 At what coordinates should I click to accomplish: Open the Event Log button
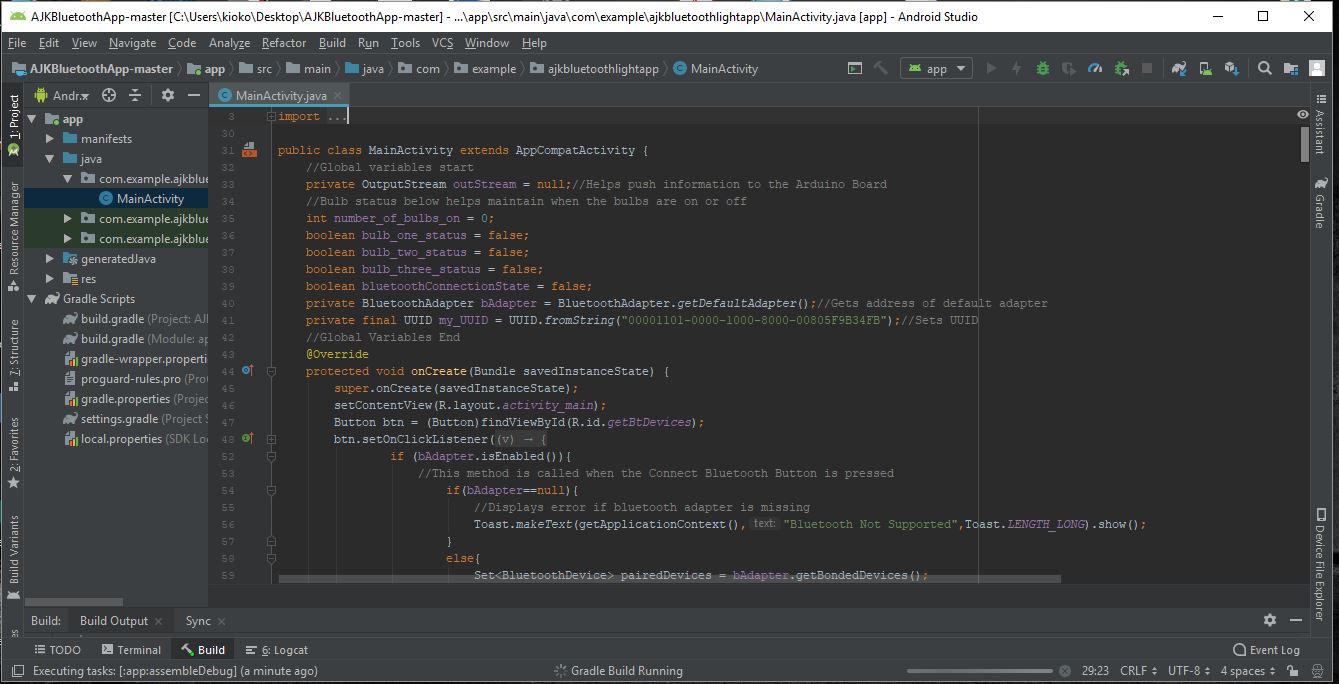tap(1266, 650)
